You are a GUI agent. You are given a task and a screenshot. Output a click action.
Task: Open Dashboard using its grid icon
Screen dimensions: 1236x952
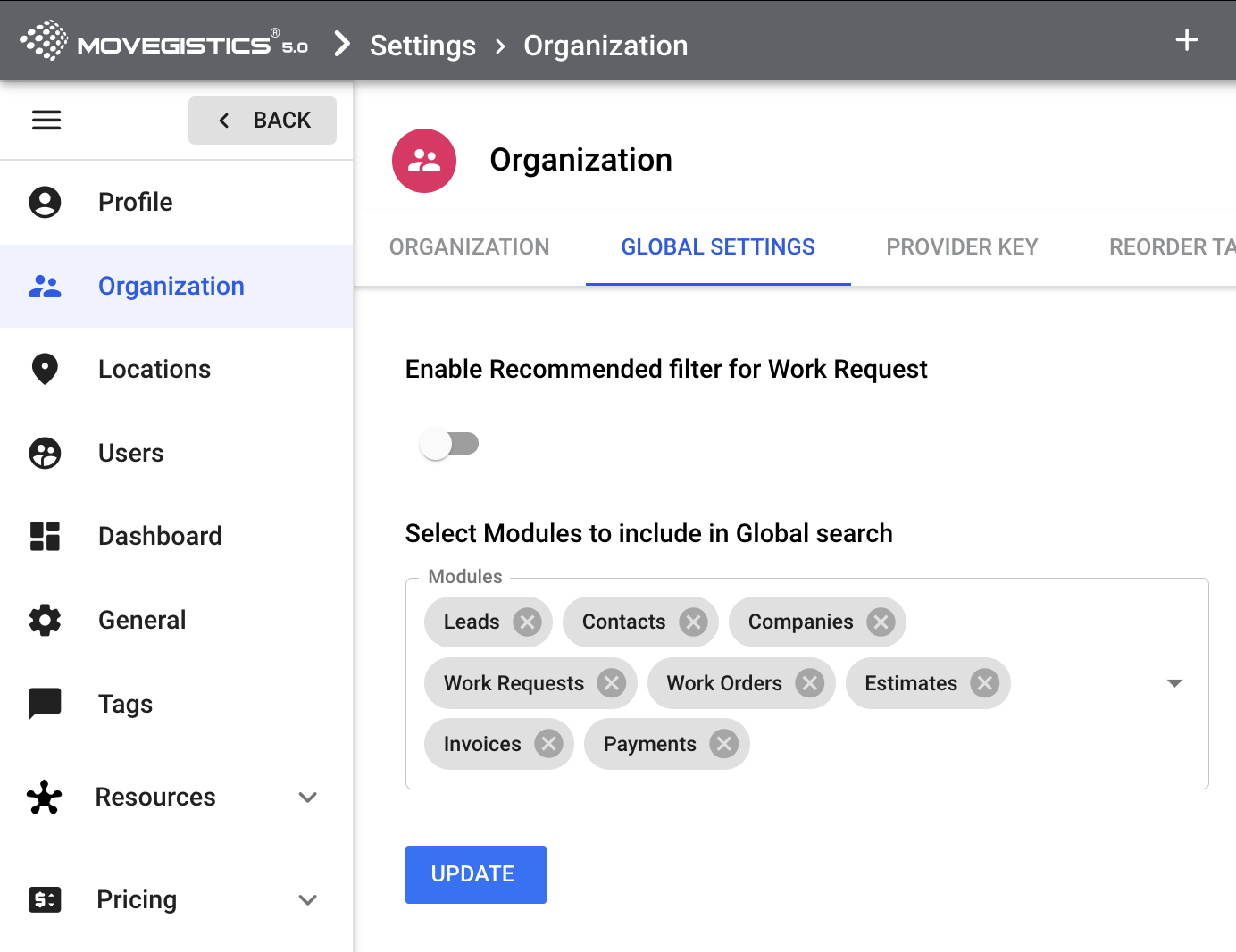(45, 536)
